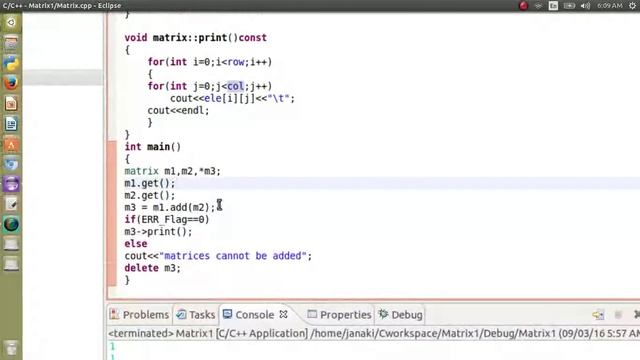The image size is (640, 360).
Task: Click the 'cout<<ele[i][j]<<"\t";' line
Action: point(232,98)
